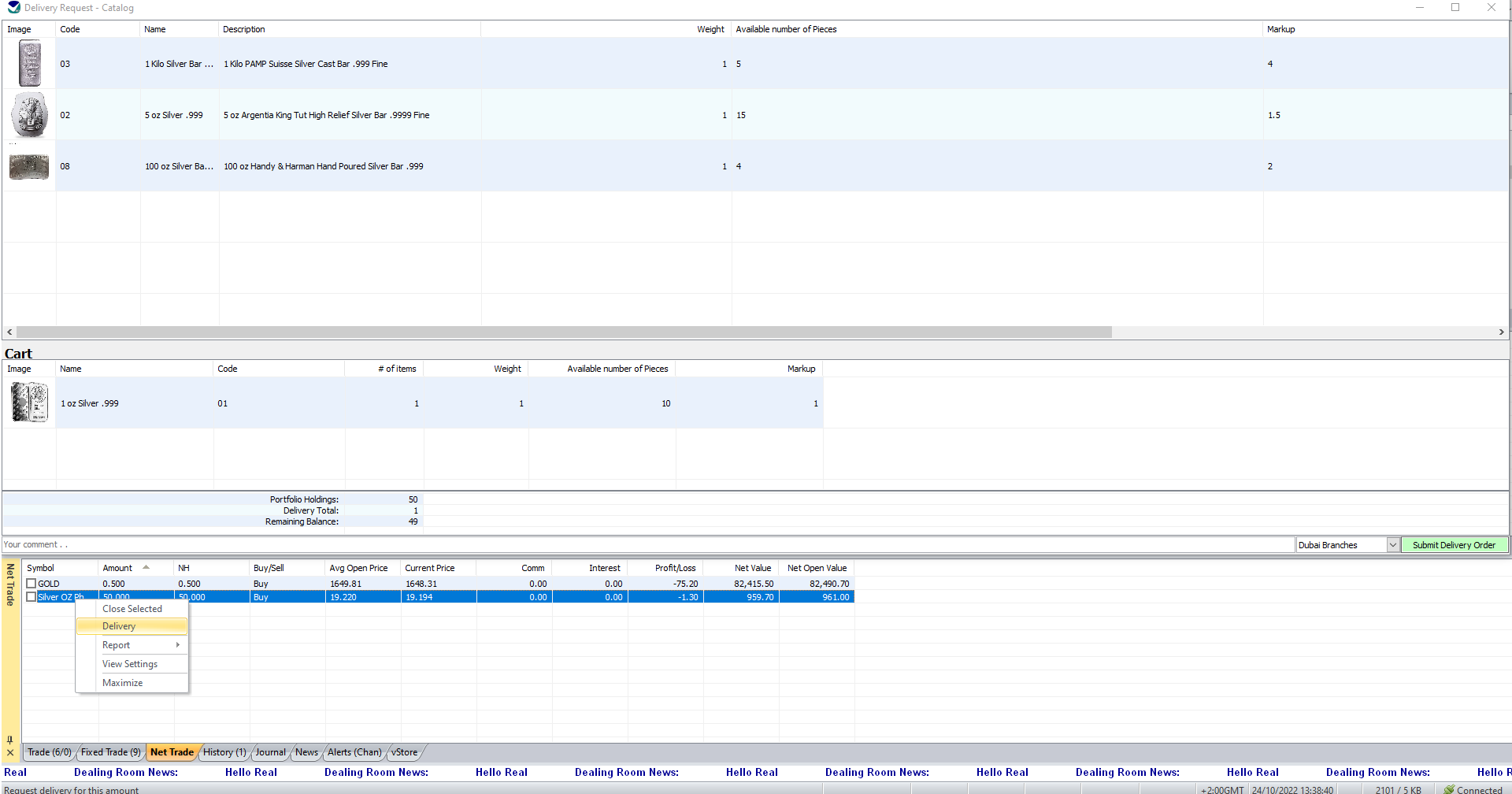Click the pin icon on Net Trade panel
1512x794 pixels.
tap(10, 740)
